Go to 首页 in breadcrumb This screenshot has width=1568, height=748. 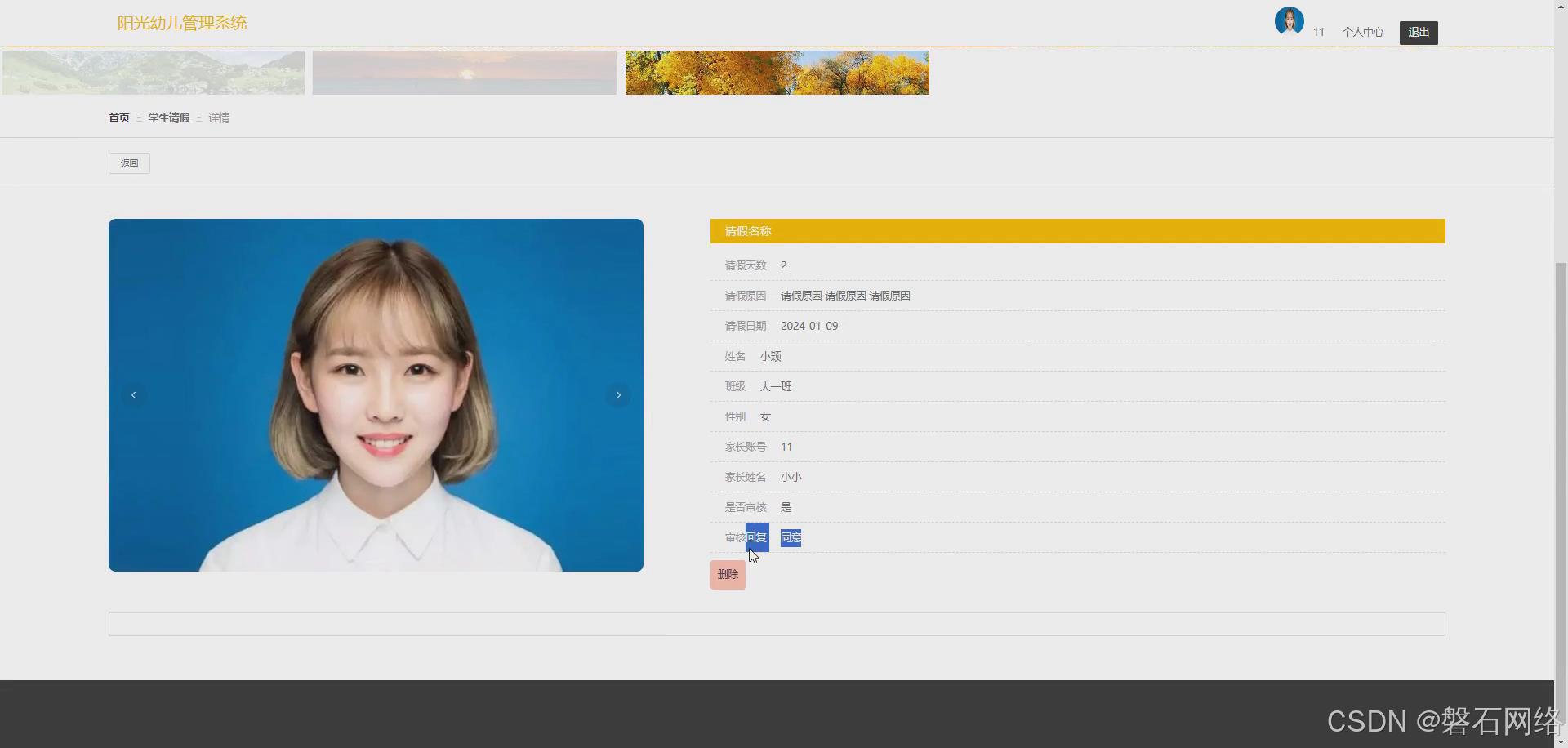pyautogui.click(x=119, y=118)
